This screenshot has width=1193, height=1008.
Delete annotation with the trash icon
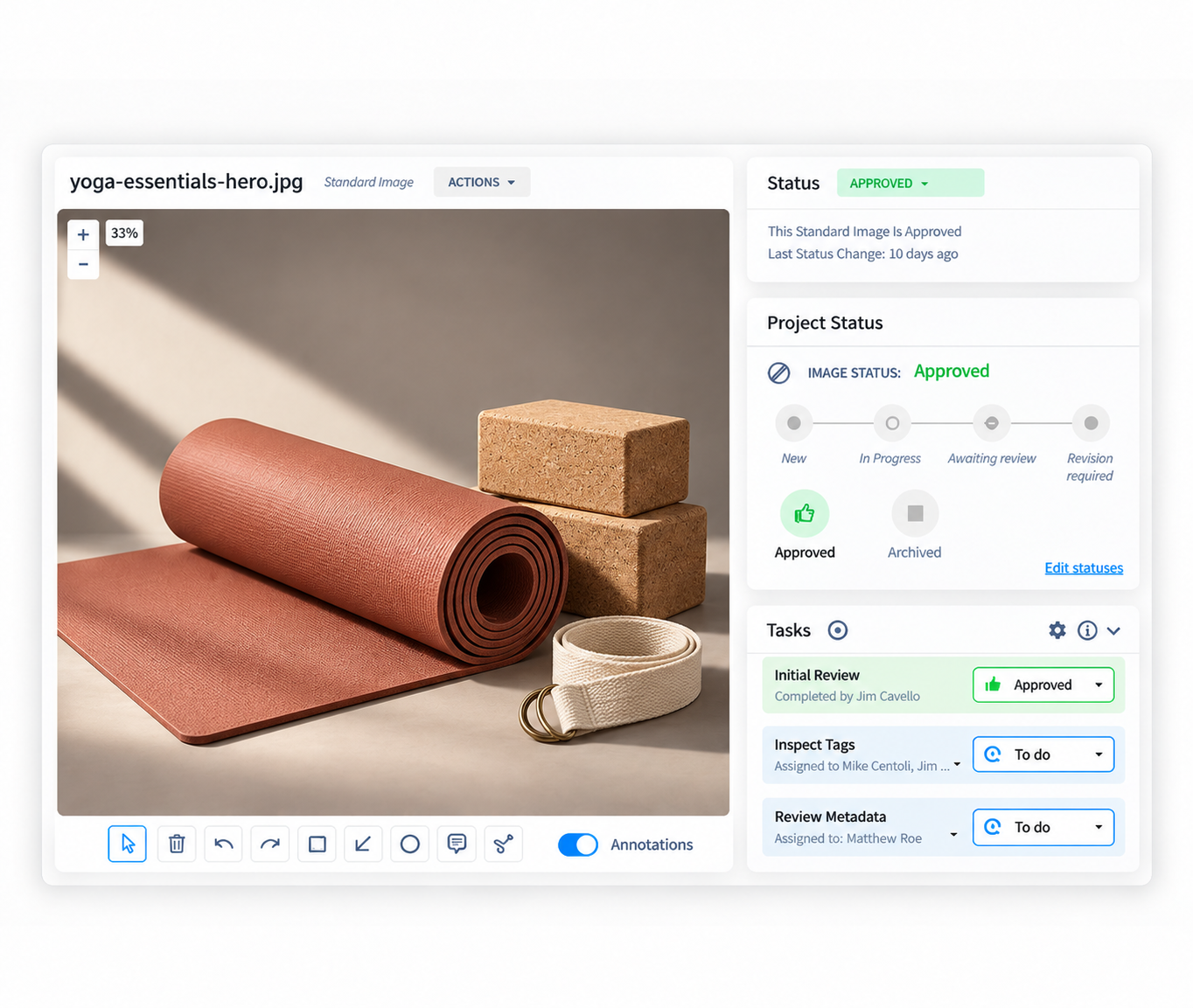177,844
